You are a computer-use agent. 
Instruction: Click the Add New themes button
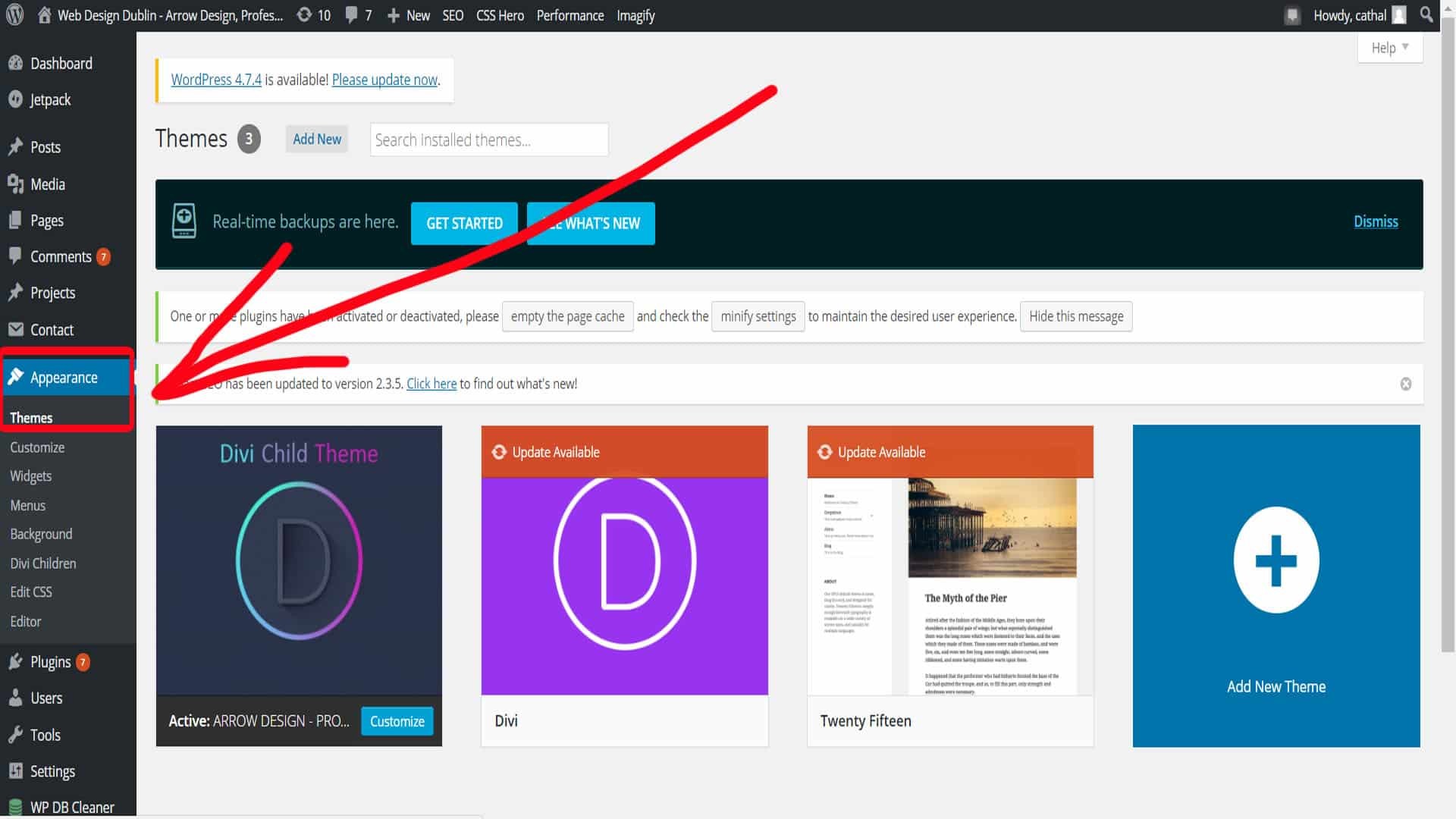(x=317, y=139)
